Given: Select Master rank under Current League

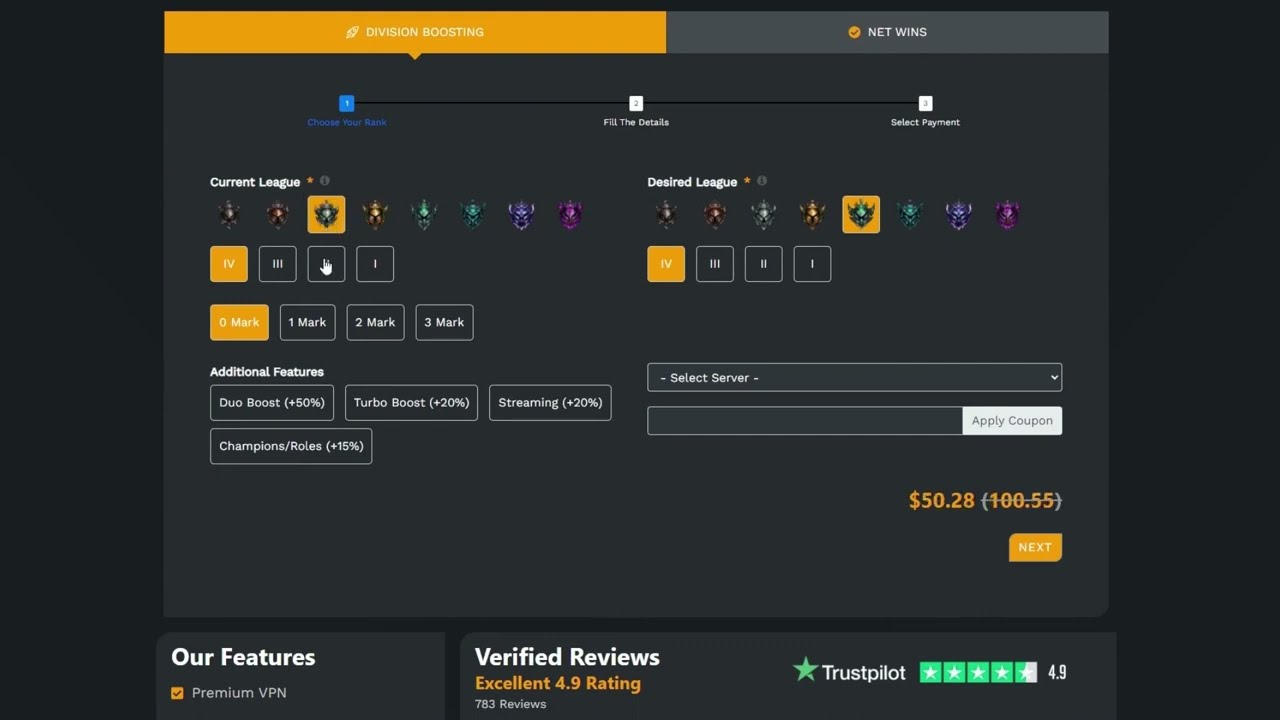Looking at the screenshot, I should [570, 215].
